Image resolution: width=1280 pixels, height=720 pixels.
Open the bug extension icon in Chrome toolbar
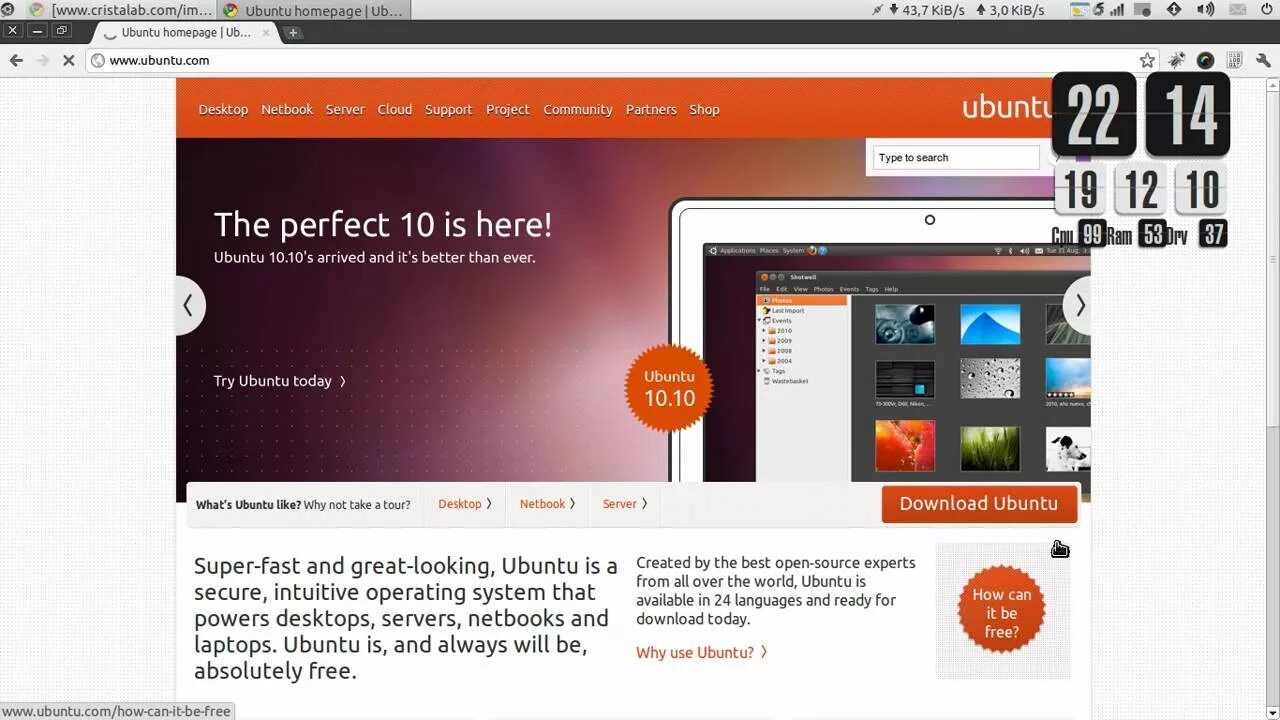[1176, 60]
